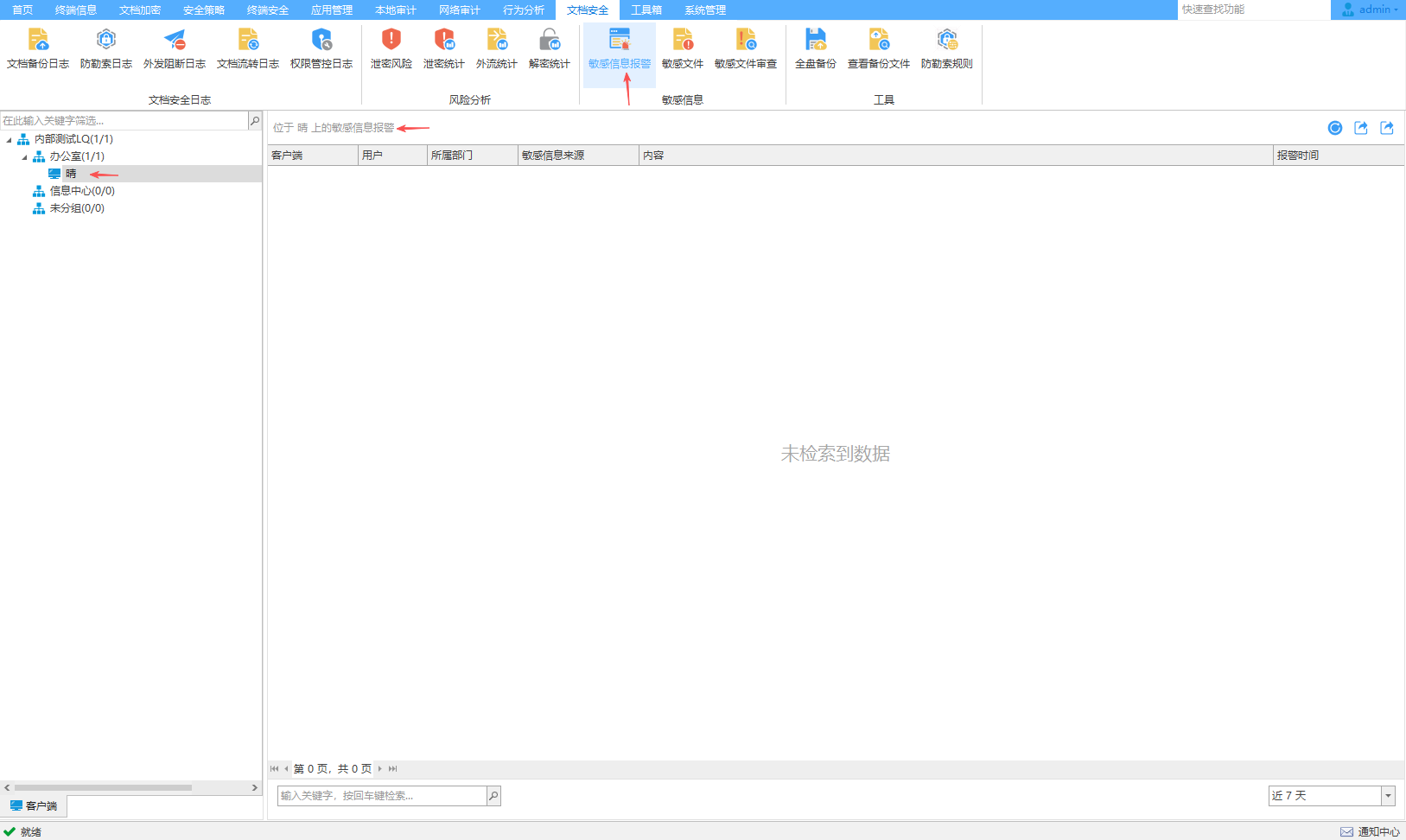The width and height of the screenshot is (1406, 840).
Task: Open 通知中心 in the status bar
Action: 1371,831
